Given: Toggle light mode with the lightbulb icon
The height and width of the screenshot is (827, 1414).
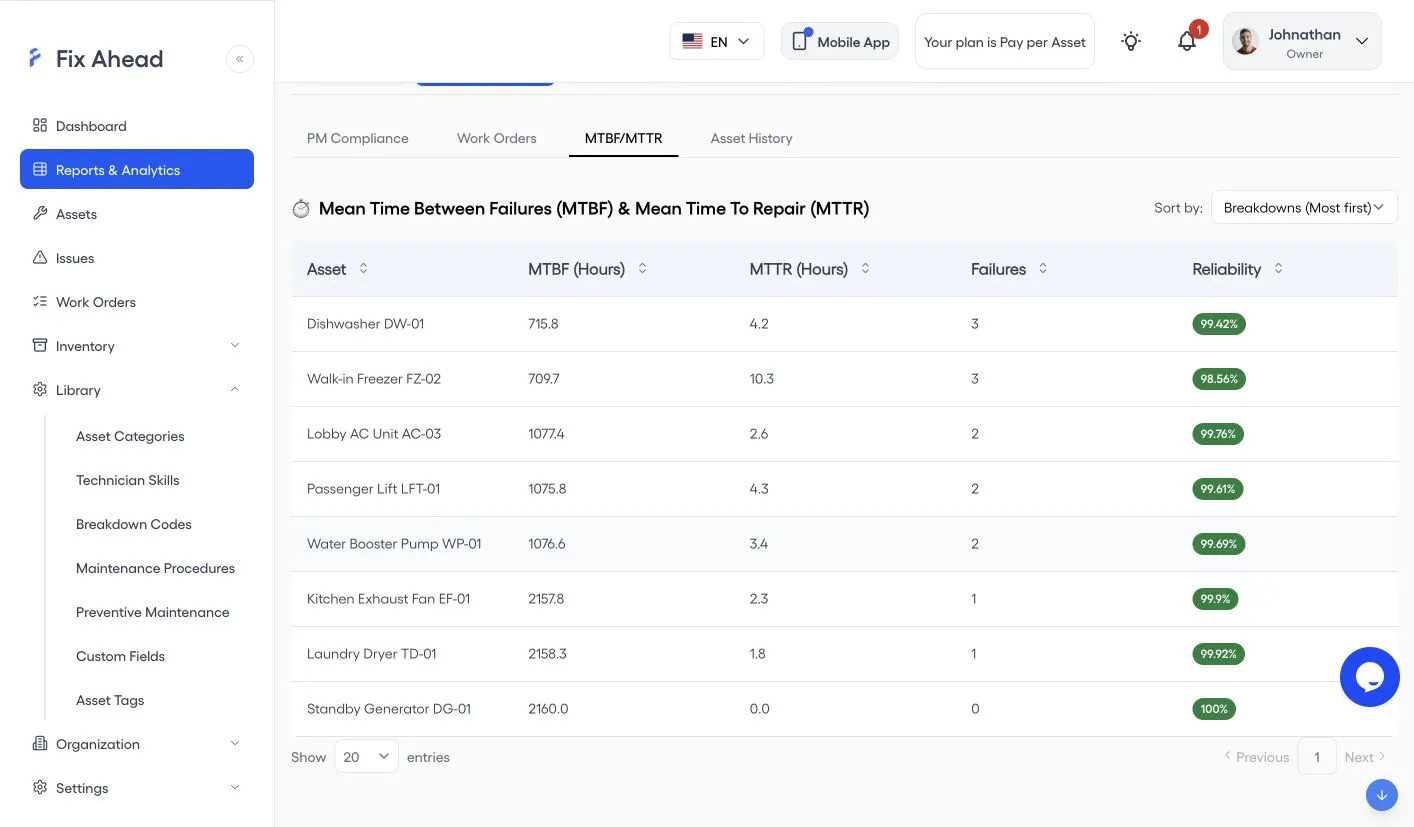Looking at the screenshot, I should [x=1131, y=41].
